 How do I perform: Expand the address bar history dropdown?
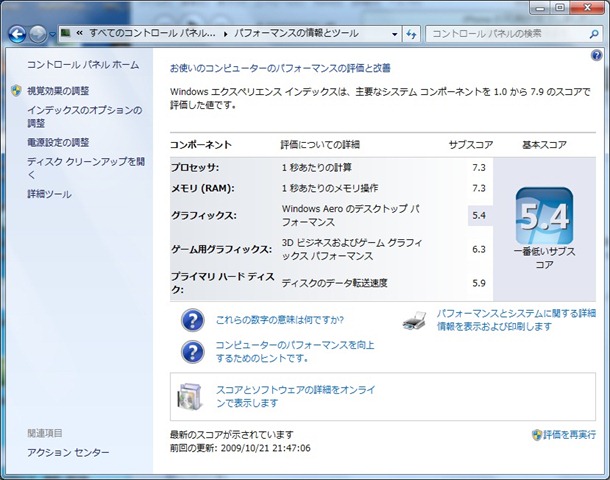click(394, 34)
